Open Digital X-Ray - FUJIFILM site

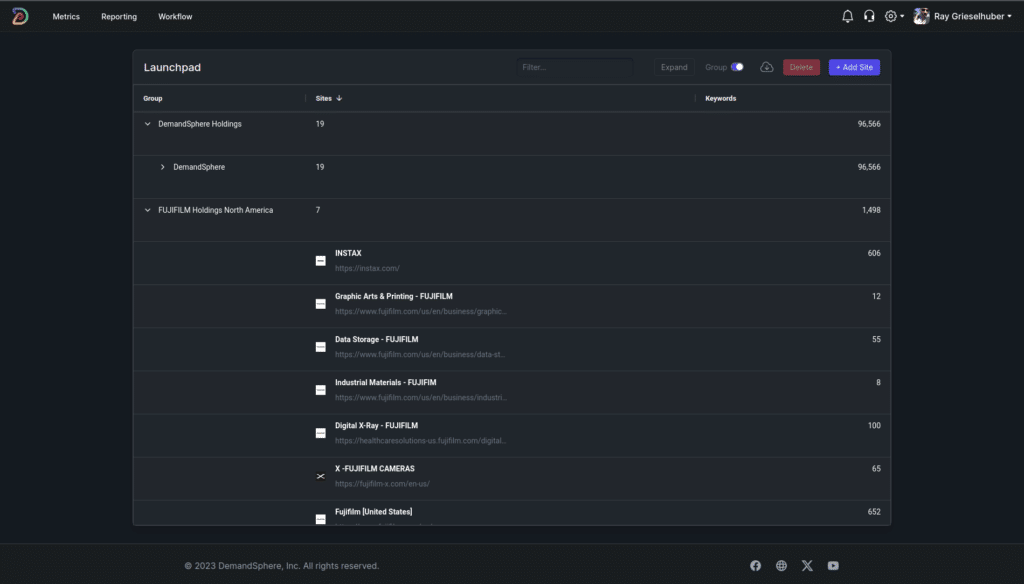click(x=376, y=426)
